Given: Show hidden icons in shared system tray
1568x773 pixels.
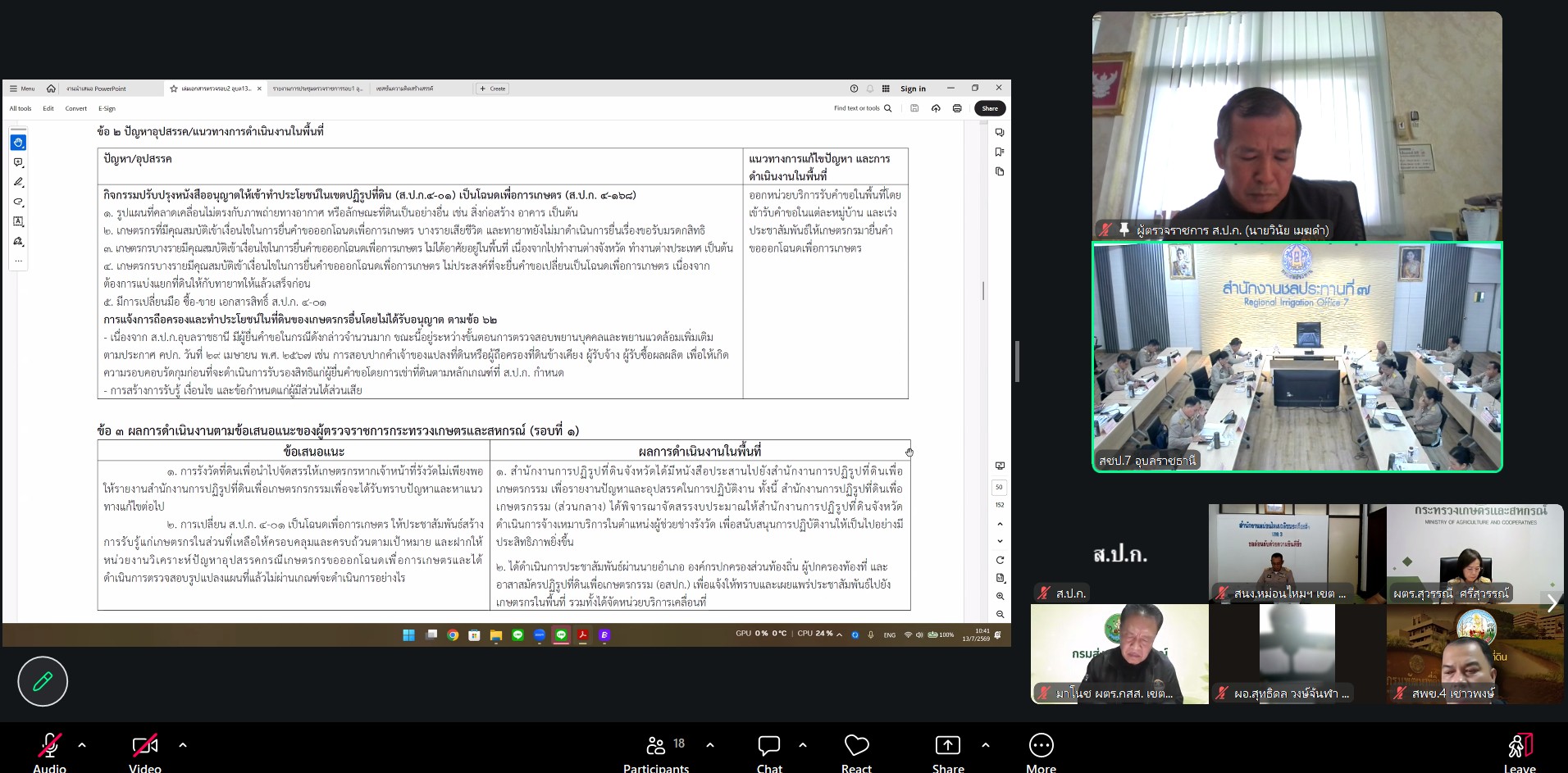Looking at the screenshot, I should (839, 634).
